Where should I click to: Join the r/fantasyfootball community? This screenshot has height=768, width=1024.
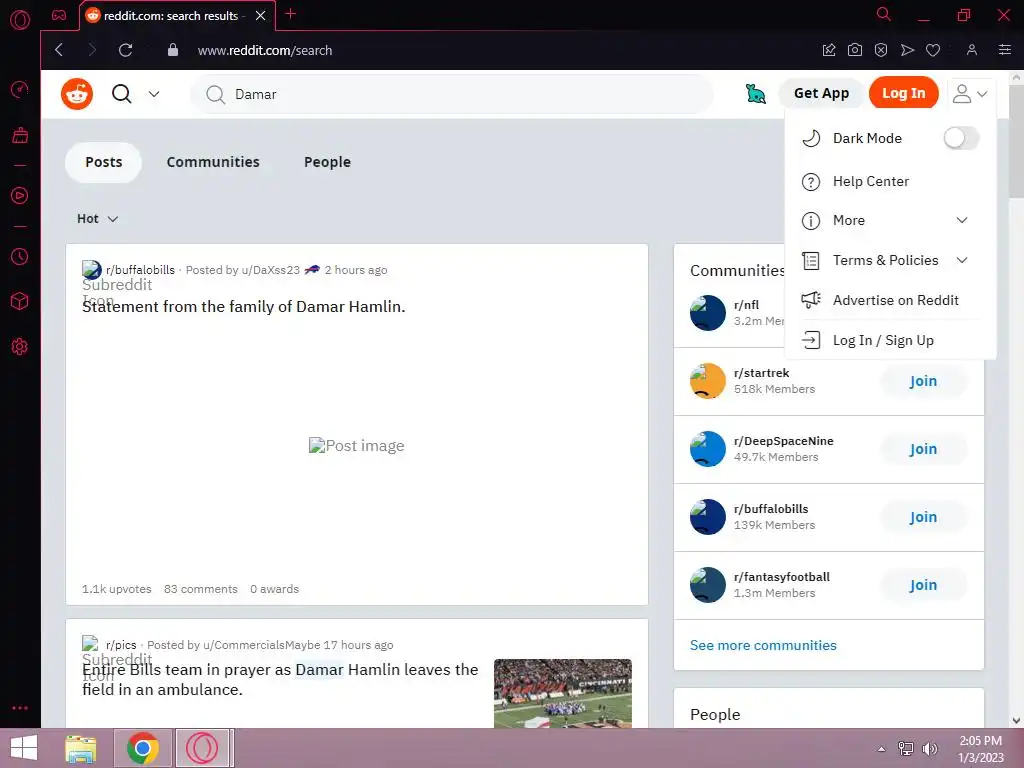click(923, 585)
